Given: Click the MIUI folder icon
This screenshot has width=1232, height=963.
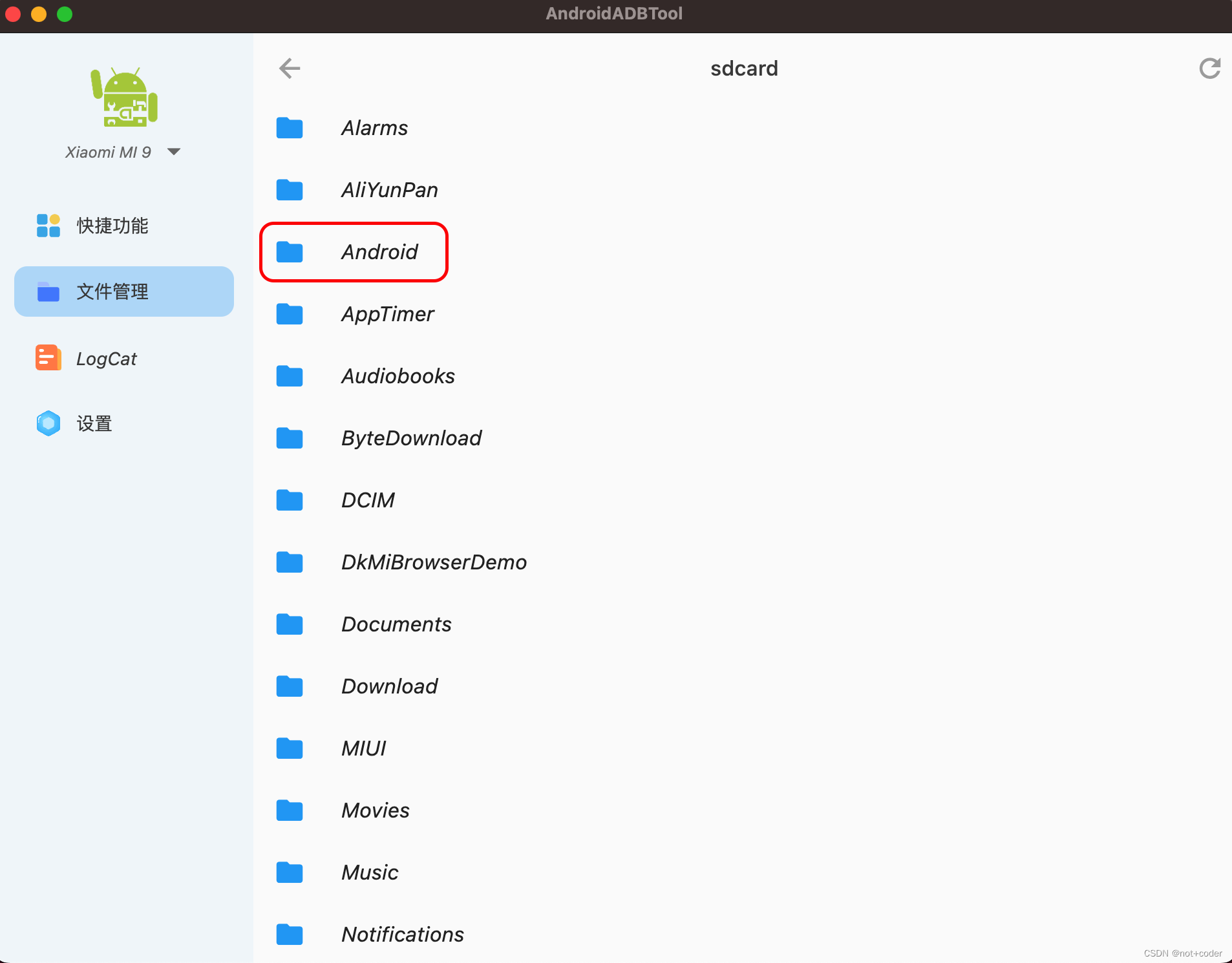Looking at the screenshot, I should click(290, 748).
